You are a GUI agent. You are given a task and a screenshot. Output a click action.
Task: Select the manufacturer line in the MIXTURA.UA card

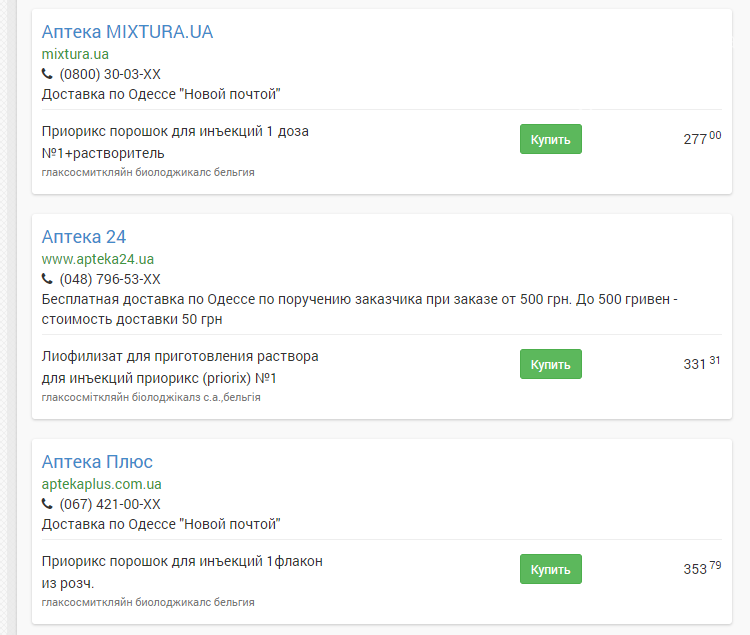[x=148, y=172]
